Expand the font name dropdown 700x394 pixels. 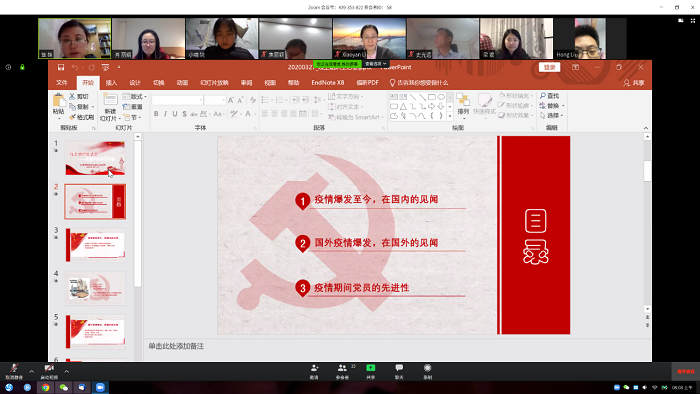tap(201, 100)
